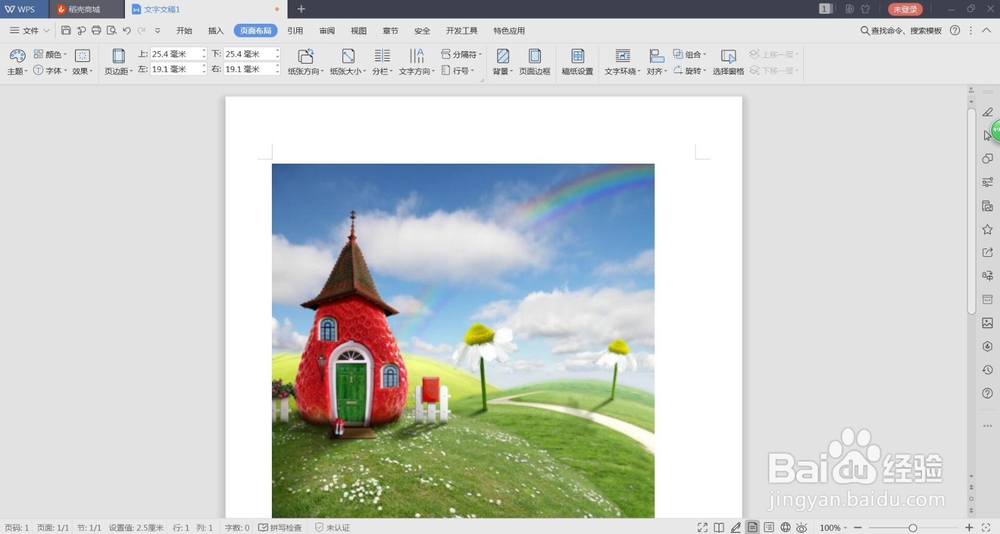Switch to the 视图 view tab
1000x534 pixels.
[358, 31]
